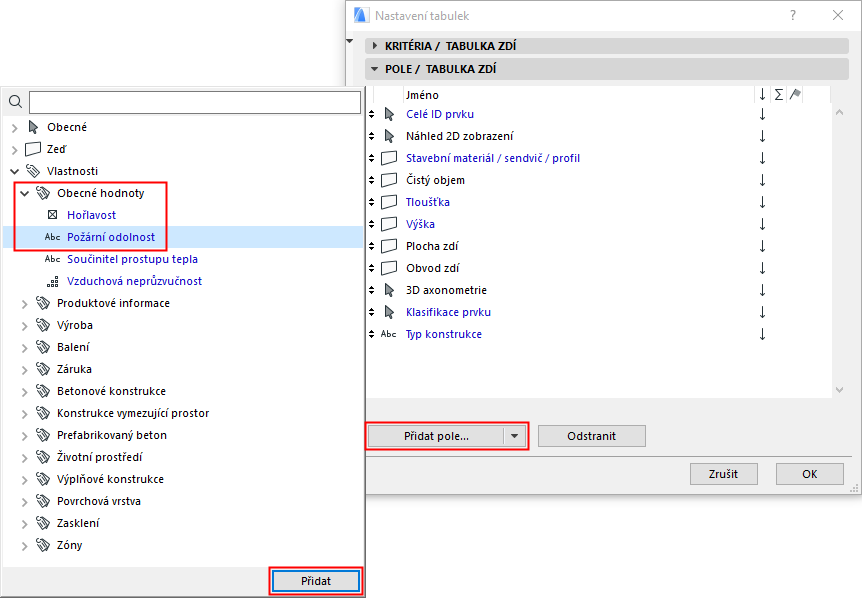Click the Vlastnosti tag icon
Viewport: 862px width, 598px height.
[33, 171]
